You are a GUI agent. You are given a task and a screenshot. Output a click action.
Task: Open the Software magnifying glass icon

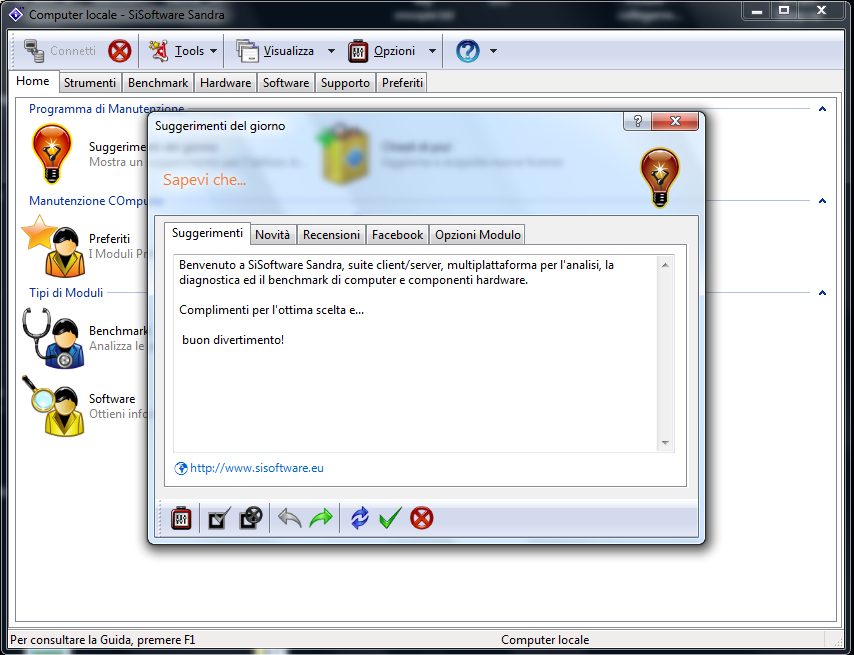(x=54, y=406)
